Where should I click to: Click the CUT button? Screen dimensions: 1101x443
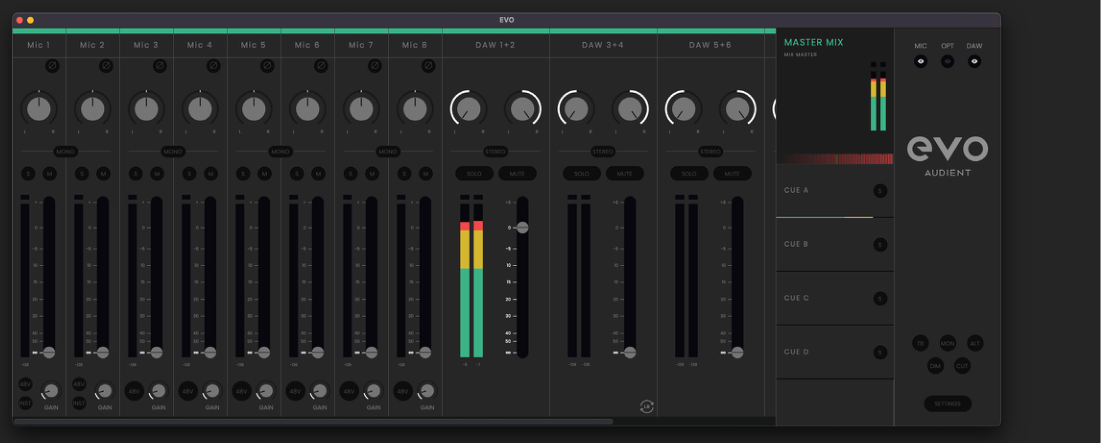pos(962,366)
